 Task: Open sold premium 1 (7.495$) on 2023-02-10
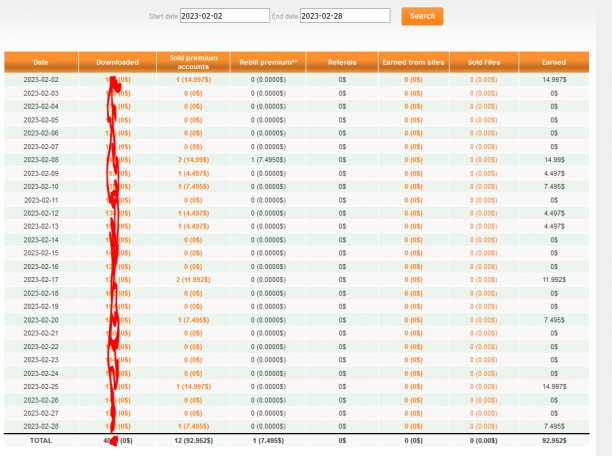click(x=193, y=187)
